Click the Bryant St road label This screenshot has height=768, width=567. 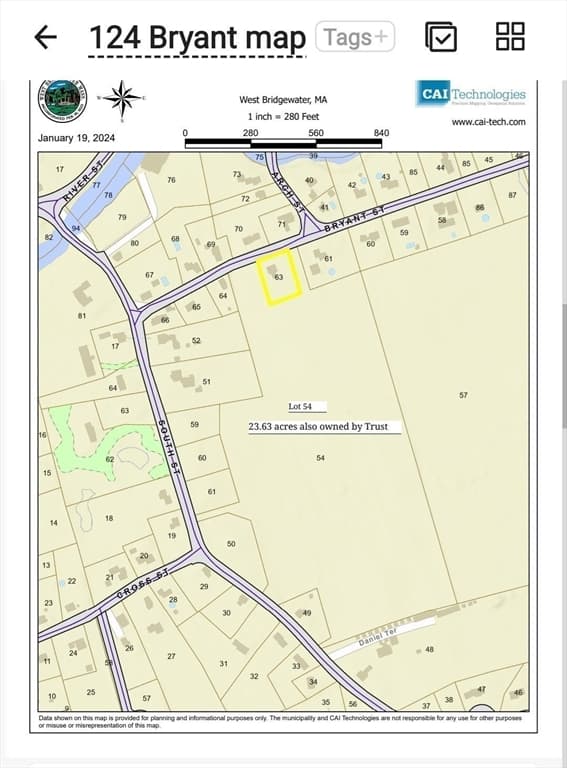click(x=354, y=220)
